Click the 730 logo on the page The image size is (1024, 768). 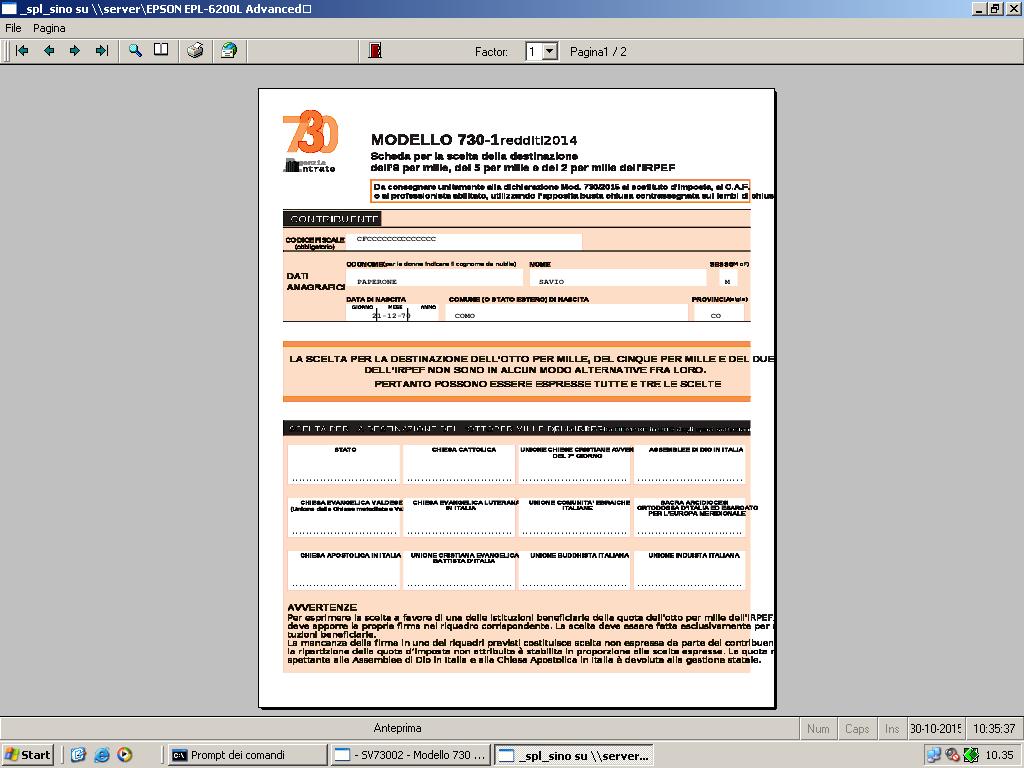310,133
